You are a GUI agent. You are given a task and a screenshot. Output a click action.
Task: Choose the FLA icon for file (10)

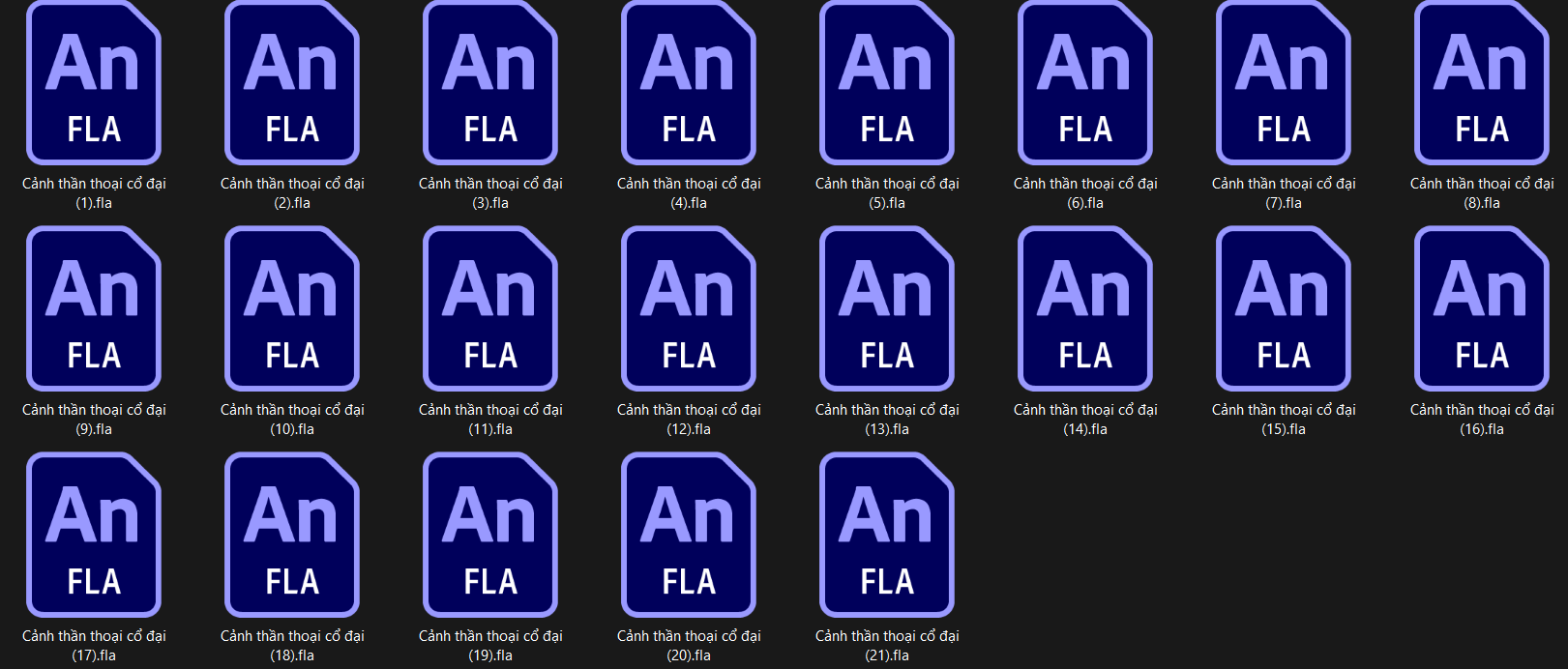292,309
